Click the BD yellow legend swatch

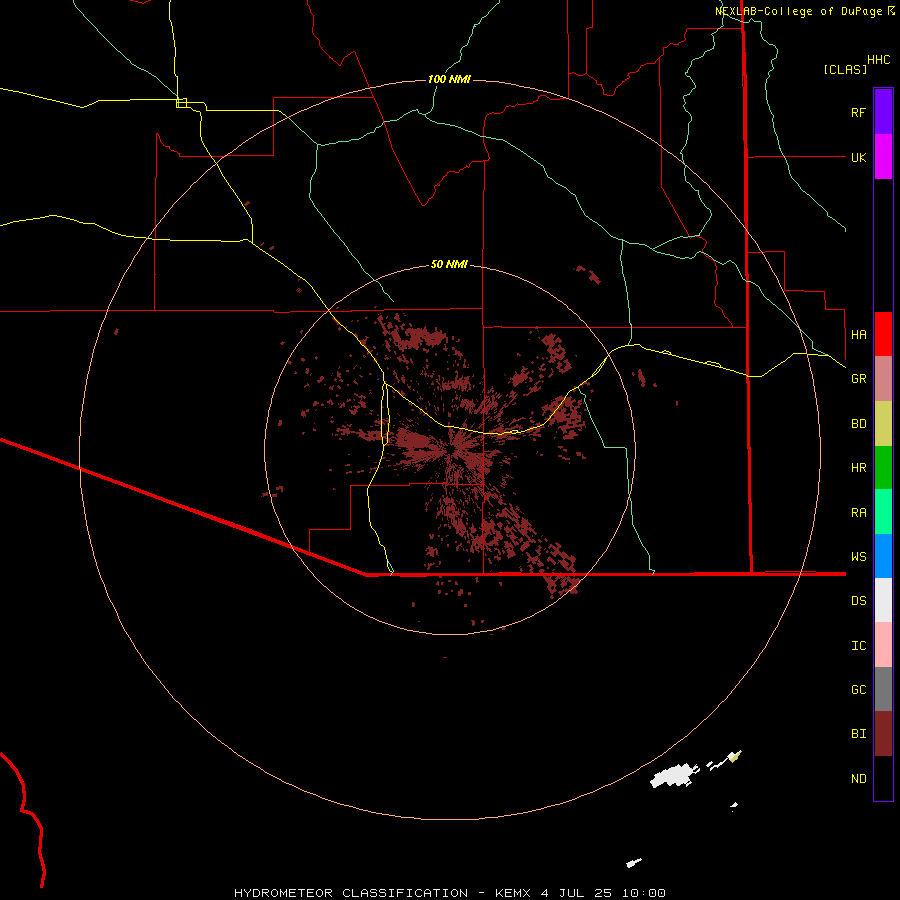[883, 424]
